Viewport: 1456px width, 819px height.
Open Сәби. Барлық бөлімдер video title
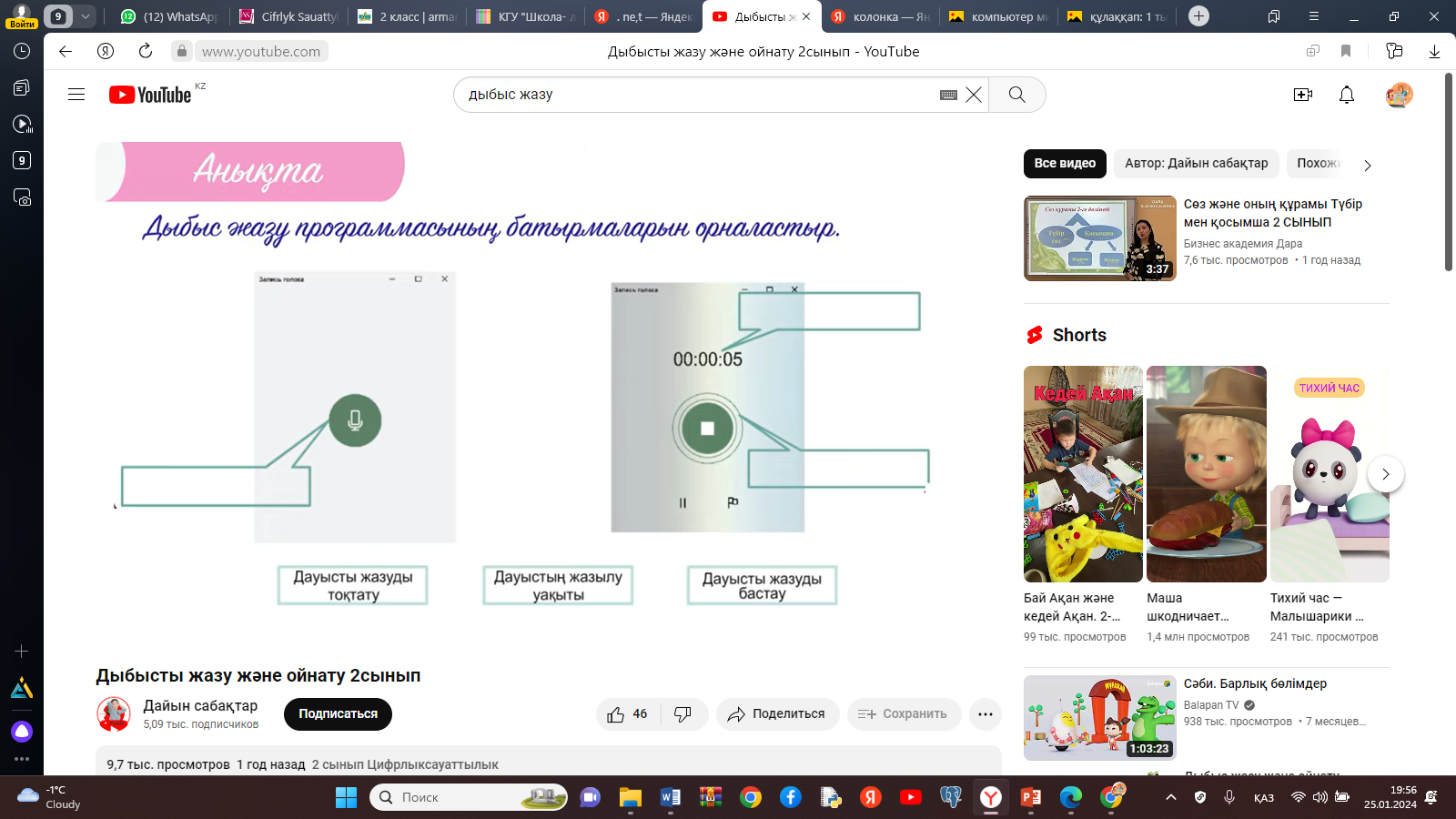tap(1255, 683)
